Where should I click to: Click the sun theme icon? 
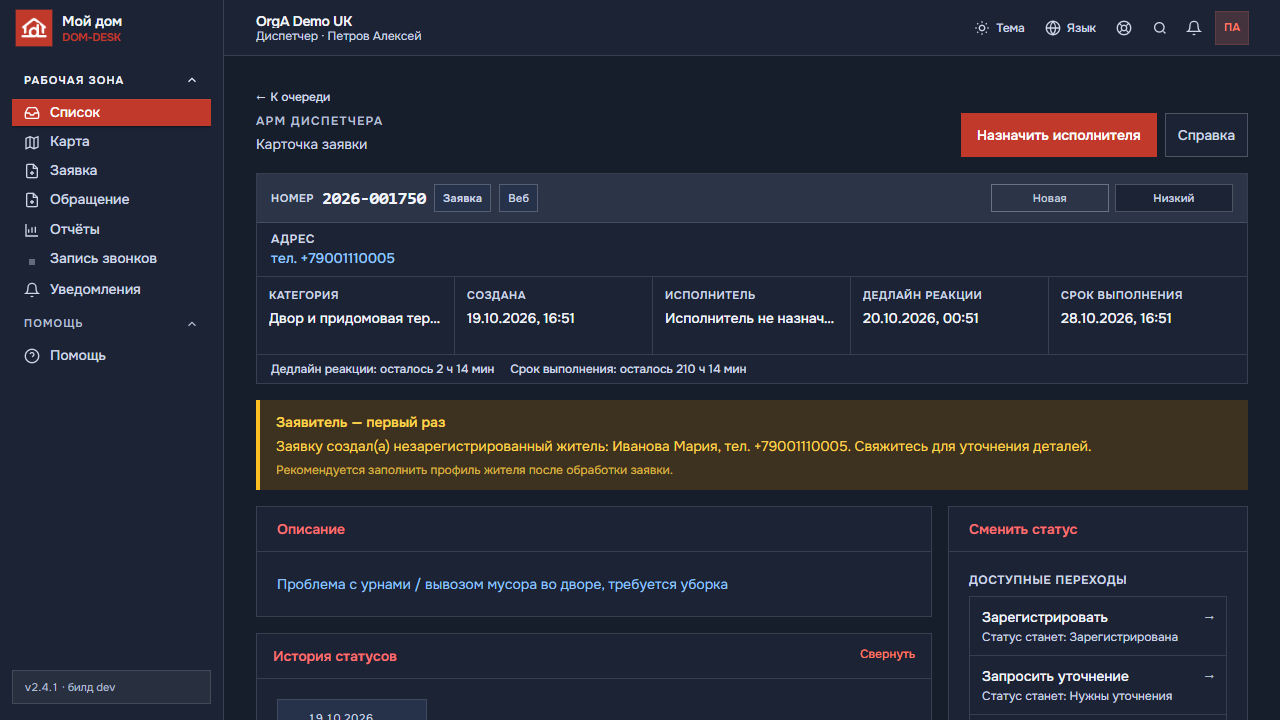click(x=982, y=28)
